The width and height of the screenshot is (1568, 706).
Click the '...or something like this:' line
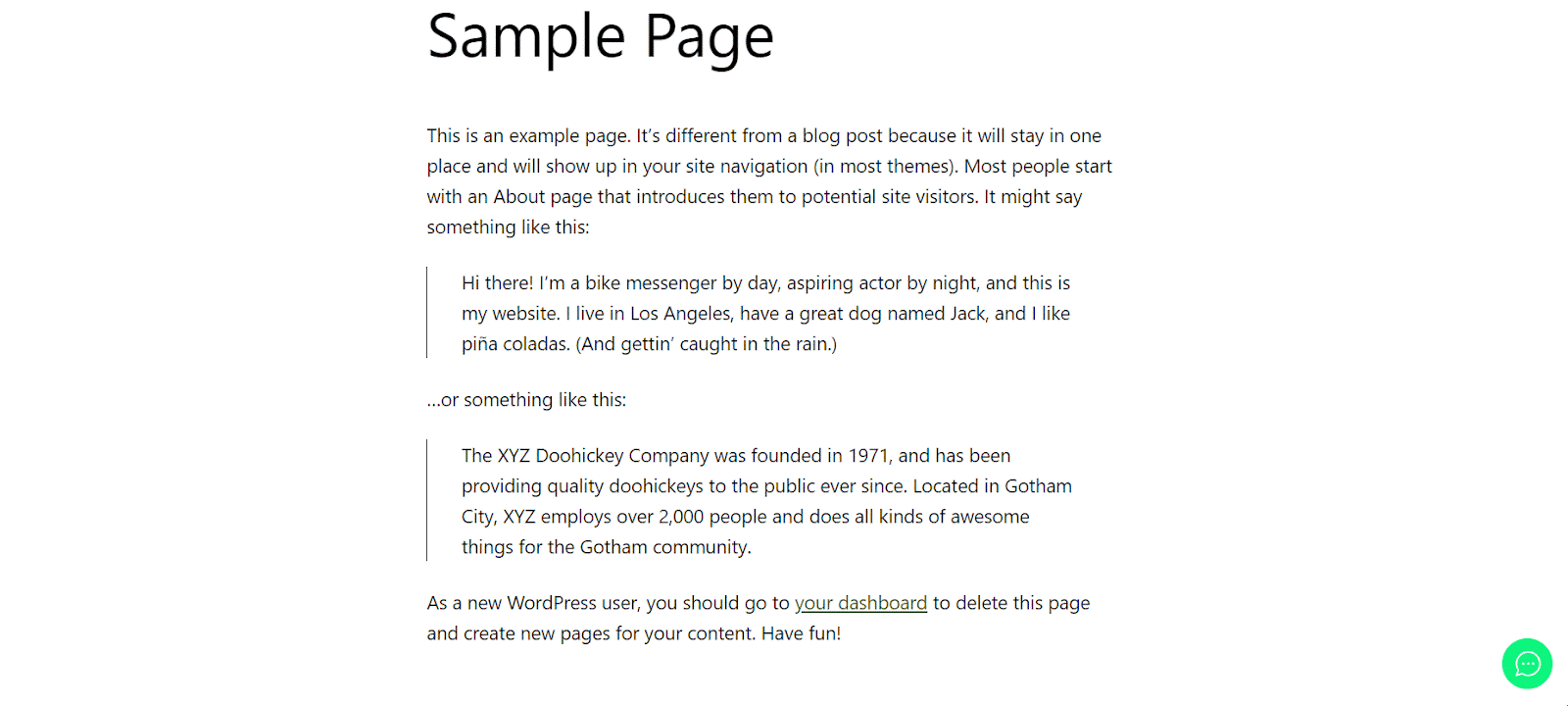526,399
